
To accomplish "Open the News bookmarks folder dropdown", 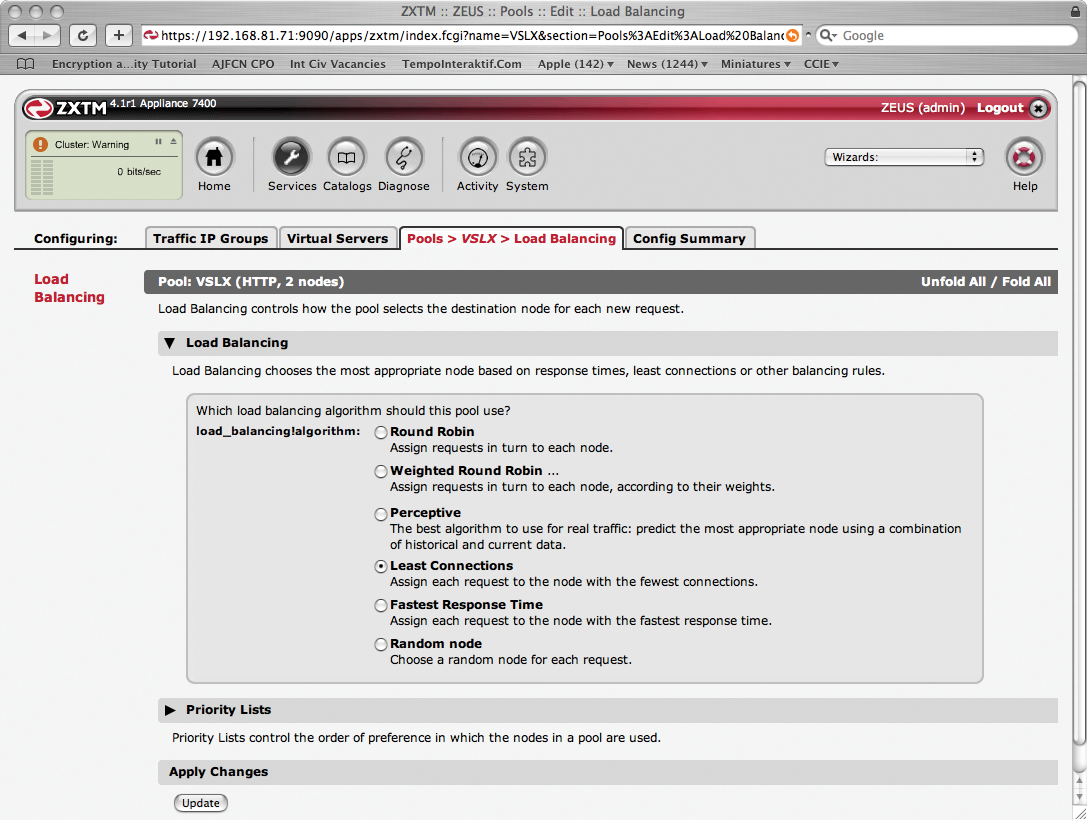I will [667, 64].
